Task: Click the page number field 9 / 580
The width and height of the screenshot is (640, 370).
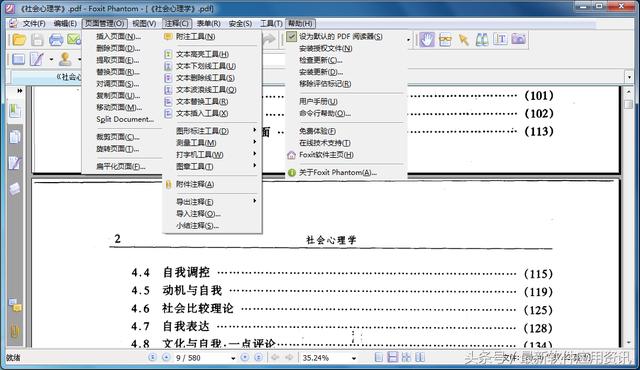Action: pos(201,358)
